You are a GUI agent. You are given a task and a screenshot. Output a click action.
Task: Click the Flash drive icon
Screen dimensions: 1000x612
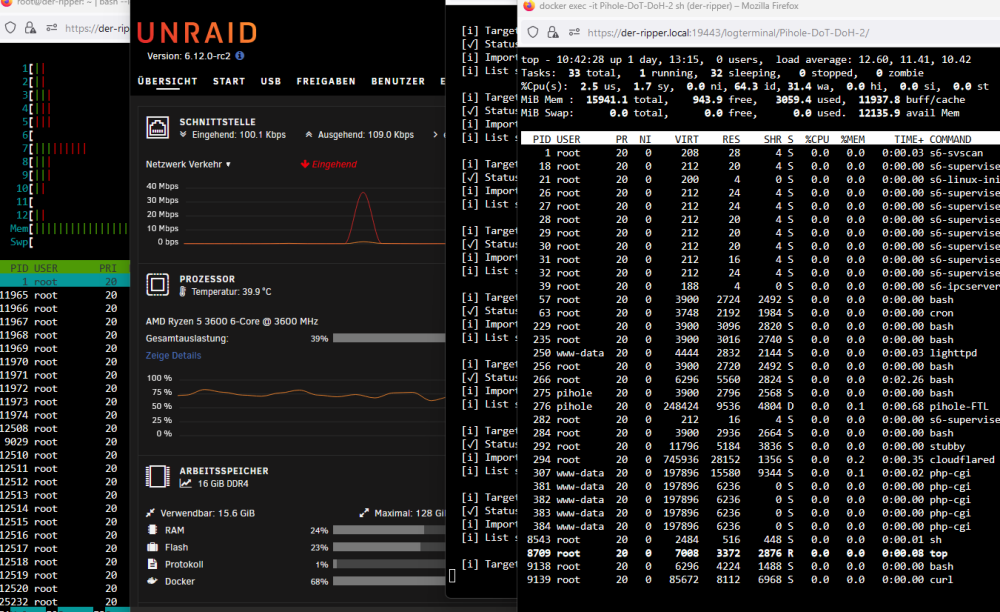coord(152,547)
